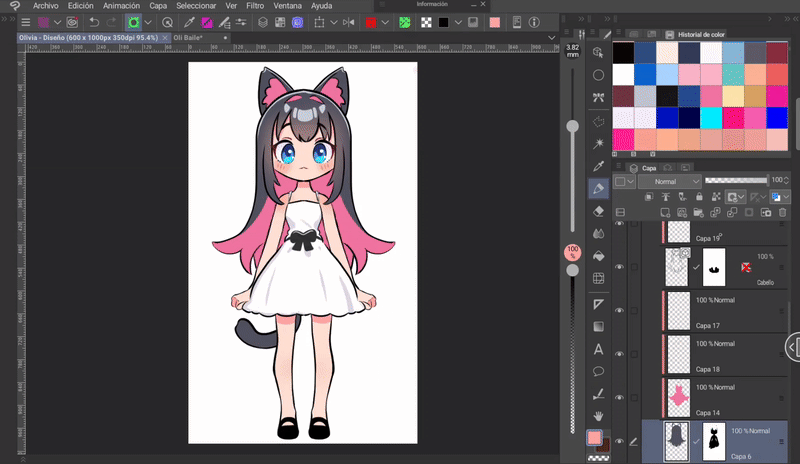Select the Text tool

point(599,349)
